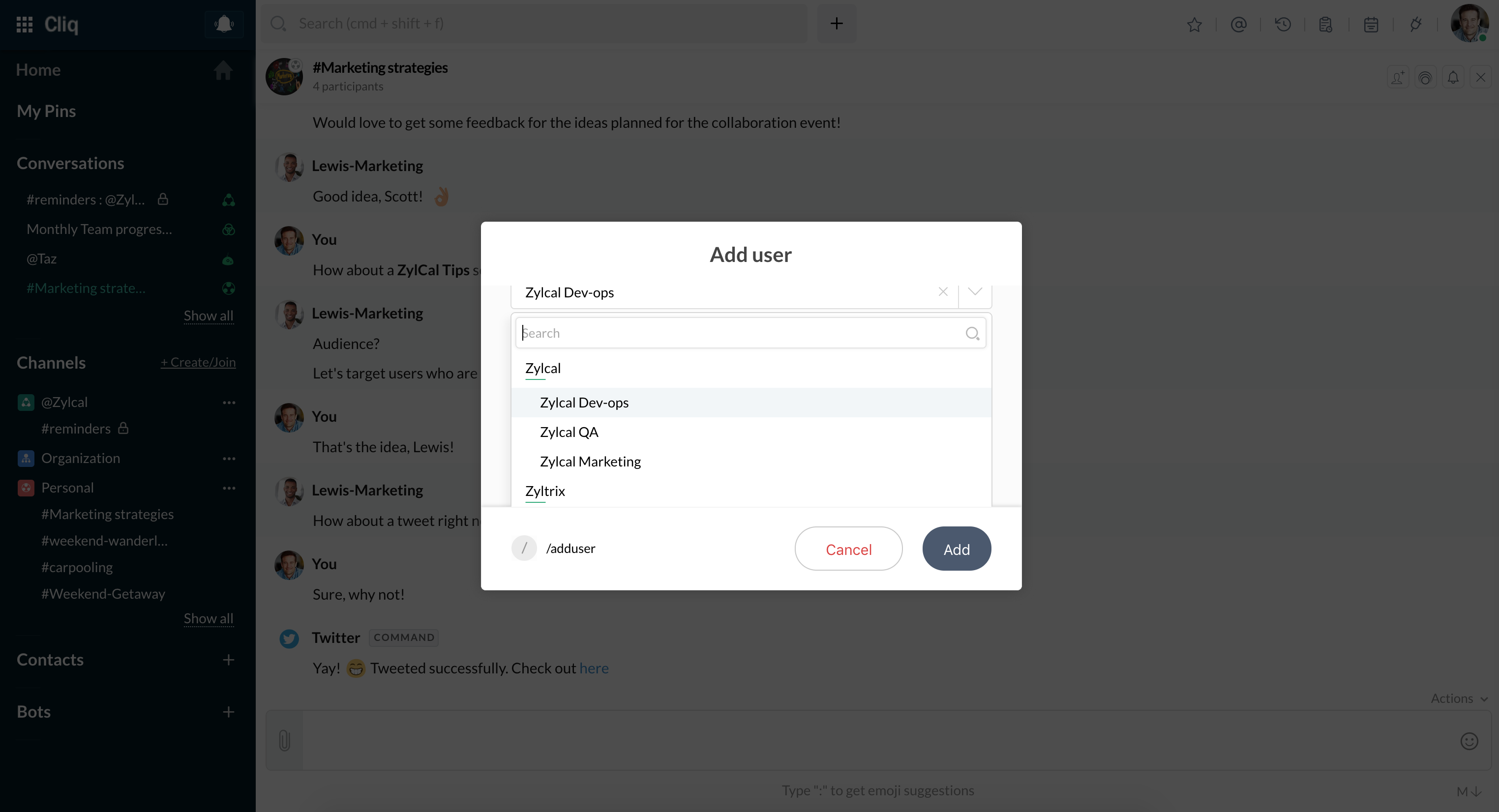Open the options menu for the Personal channel
This screenshot has width=1499, height=812.
(229, 488)
